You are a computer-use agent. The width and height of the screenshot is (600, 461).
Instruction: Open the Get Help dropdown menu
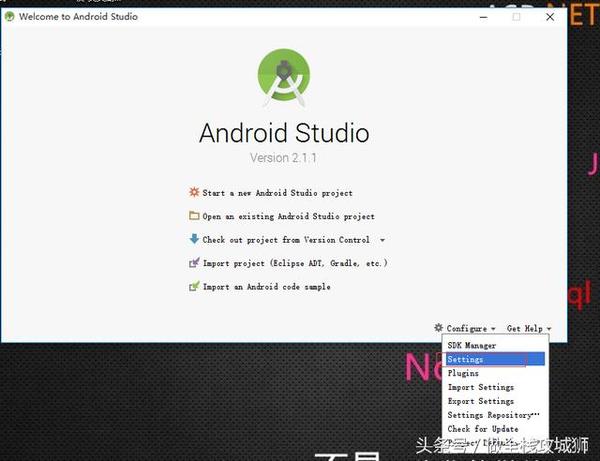(528, 328)
